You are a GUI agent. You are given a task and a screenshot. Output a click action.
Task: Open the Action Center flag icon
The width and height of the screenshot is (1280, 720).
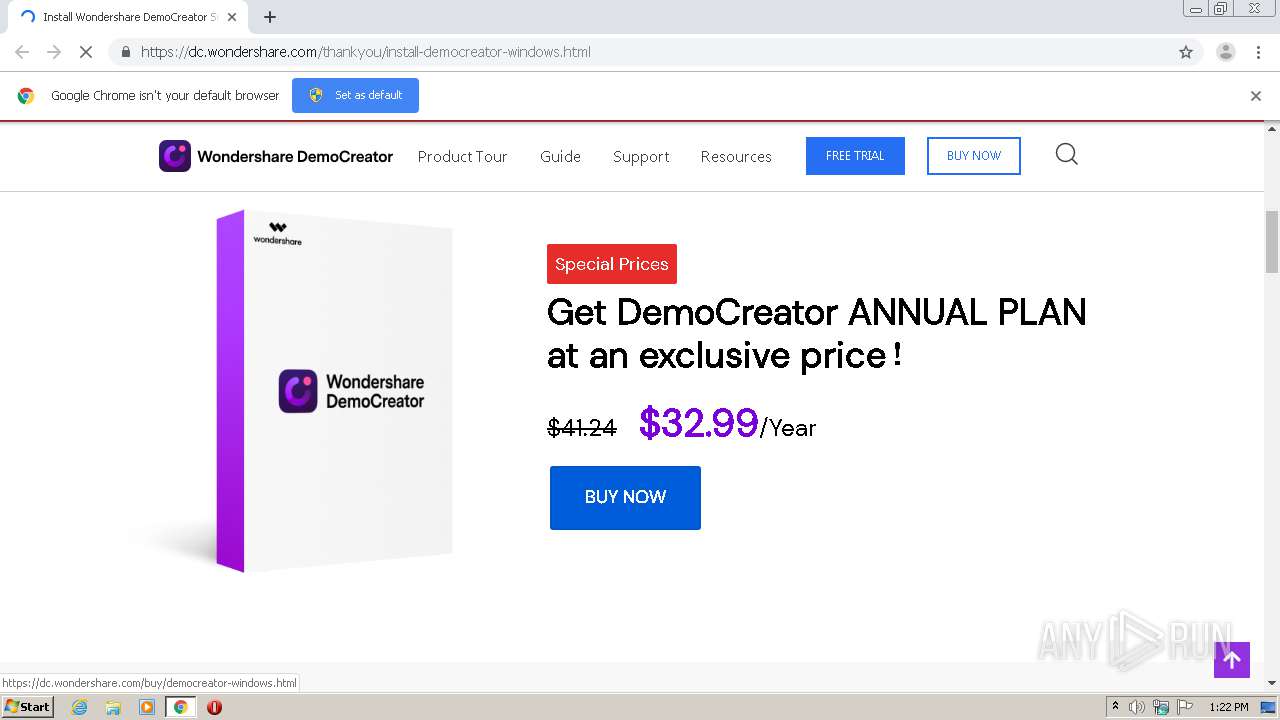pos(1185,707)
